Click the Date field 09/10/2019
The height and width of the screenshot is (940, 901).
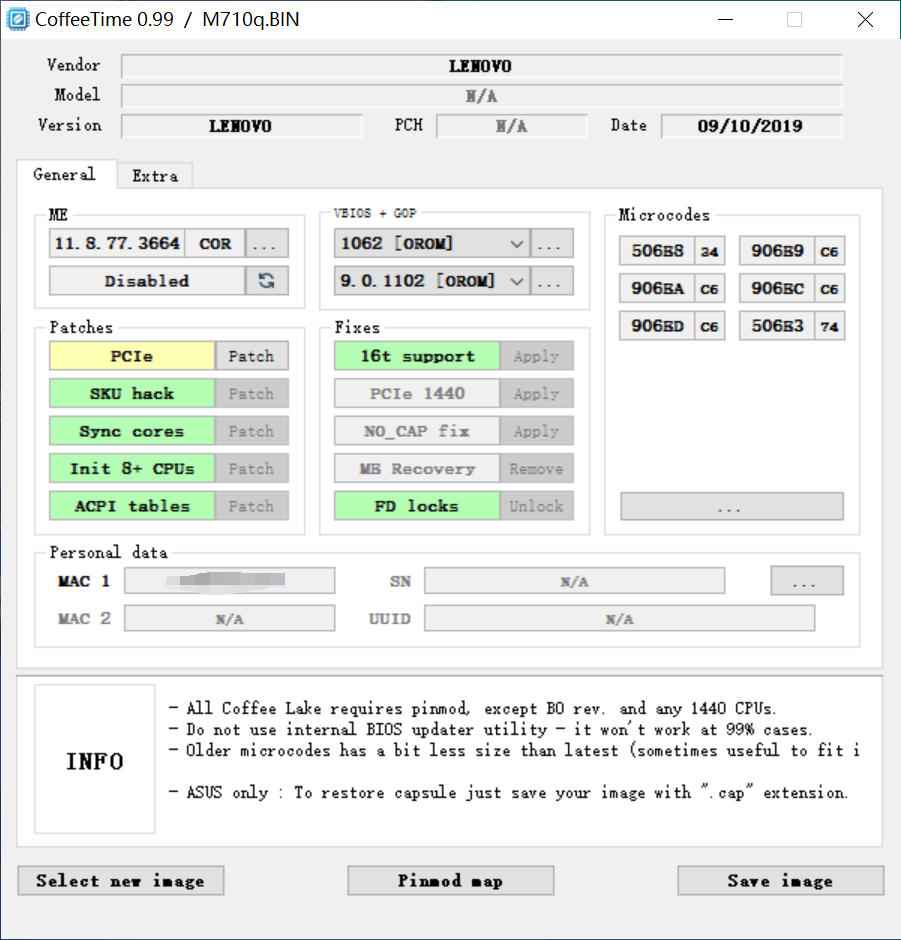pyautogui.click(x=751, y=126)
